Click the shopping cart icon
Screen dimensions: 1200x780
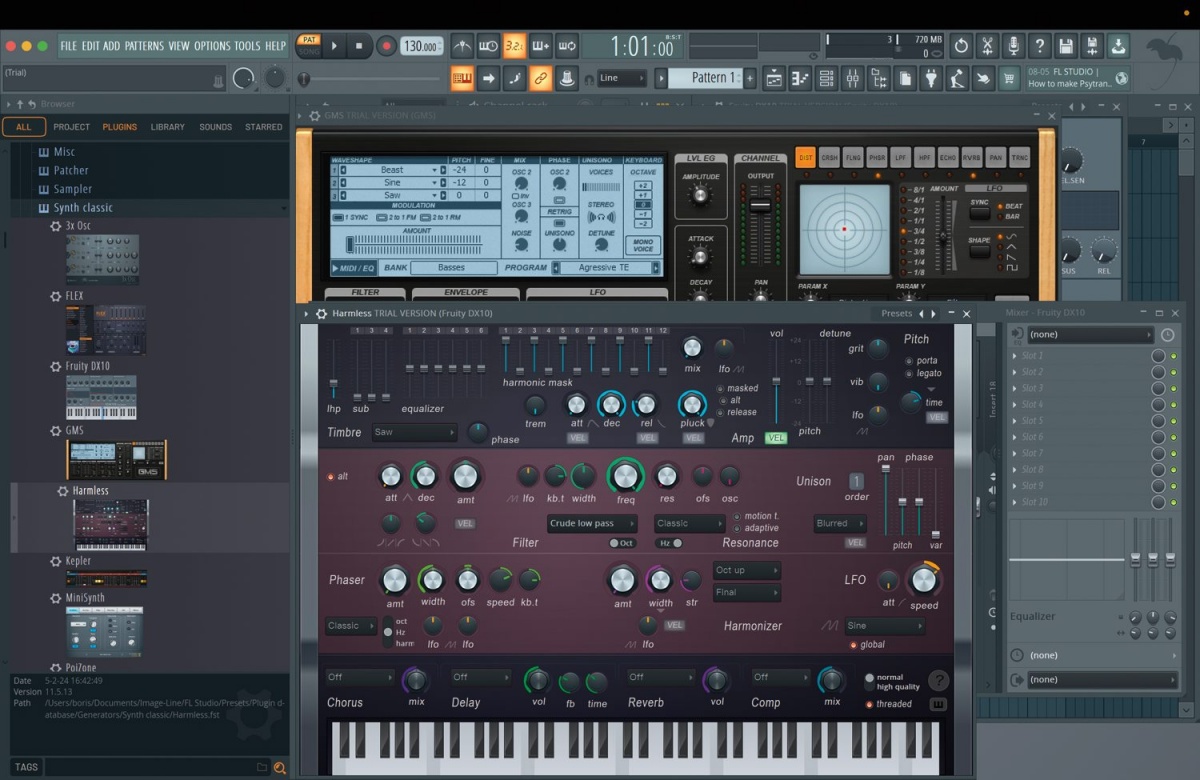tap(1009, 78)
